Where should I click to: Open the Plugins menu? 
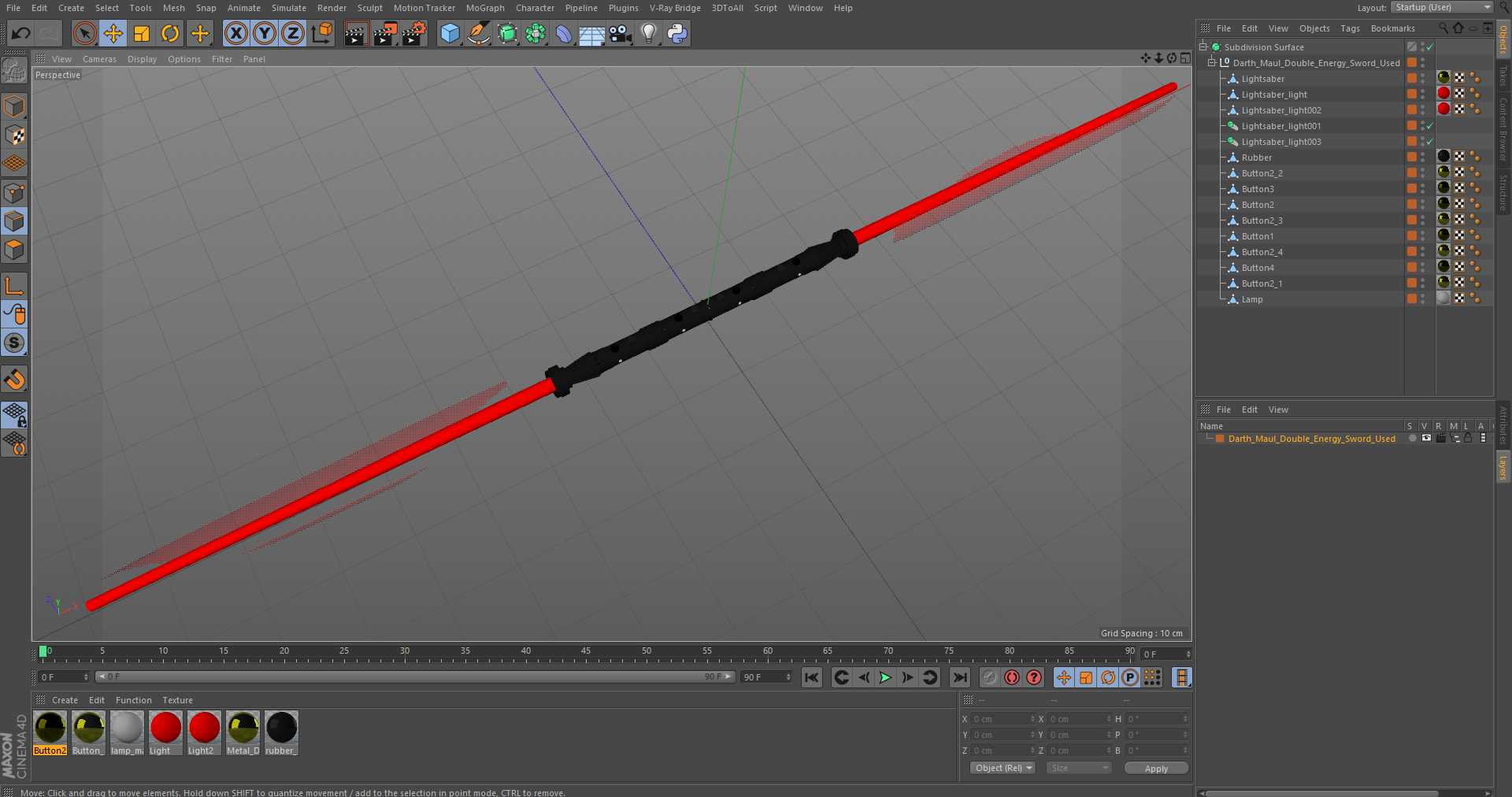623,8
